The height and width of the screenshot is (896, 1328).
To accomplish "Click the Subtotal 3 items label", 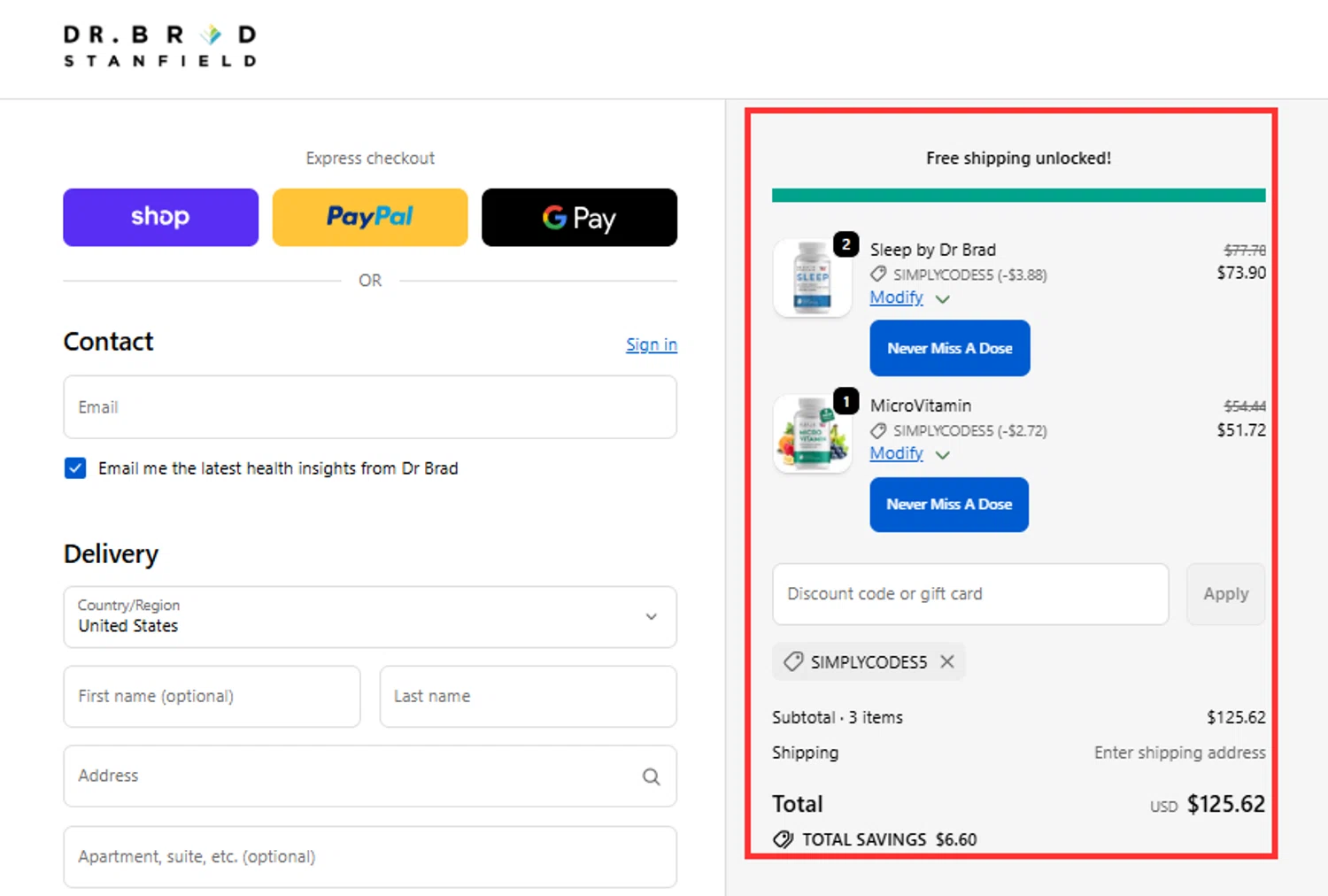I will pyautogui.click(x=838, y=717).
